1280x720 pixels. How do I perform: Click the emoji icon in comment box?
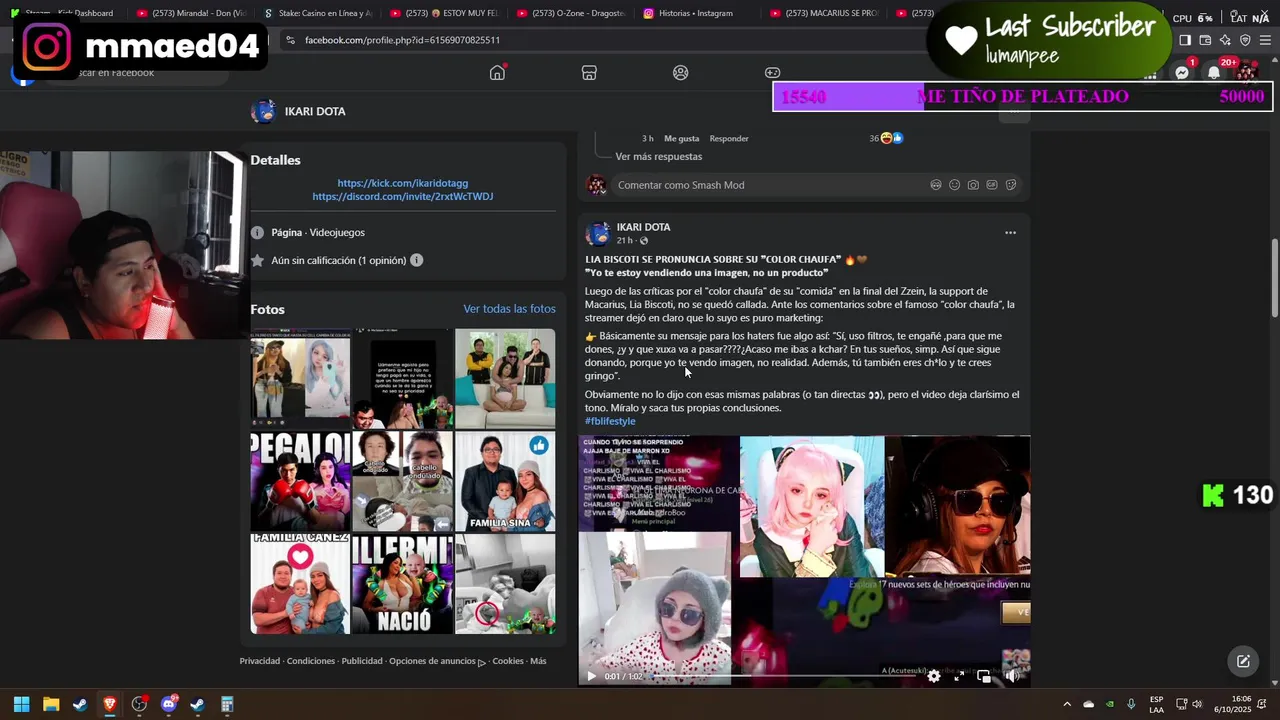[x=954, y=185]
